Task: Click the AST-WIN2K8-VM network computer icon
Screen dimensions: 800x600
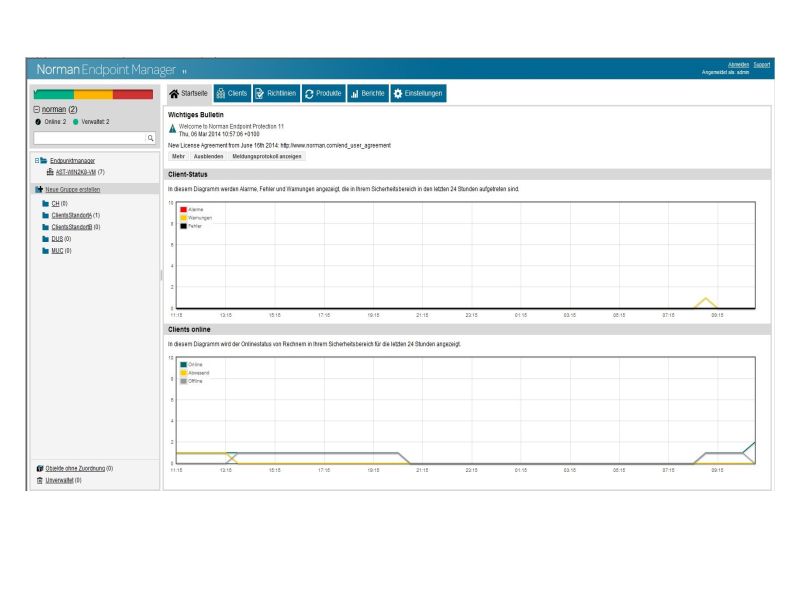Action: click(50, 172)
